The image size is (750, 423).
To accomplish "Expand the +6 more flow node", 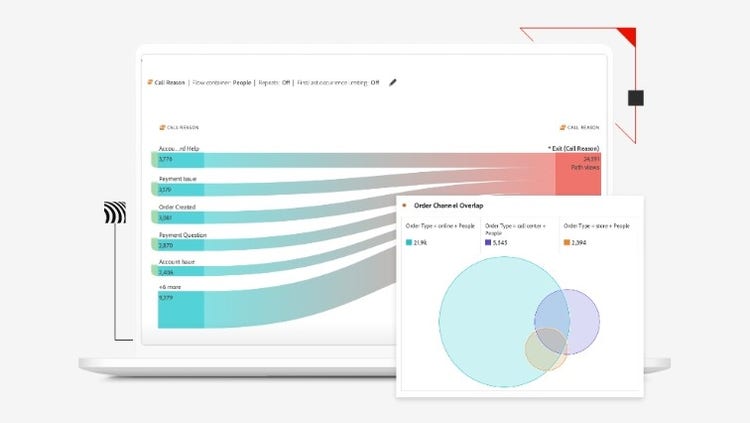I will point(180,308).
